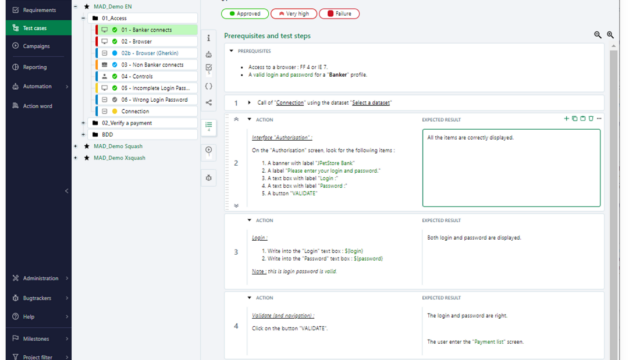Click the "Prerequisites and test steps" heading
This screenshot has width=640, height=360.
click(267, 36)
